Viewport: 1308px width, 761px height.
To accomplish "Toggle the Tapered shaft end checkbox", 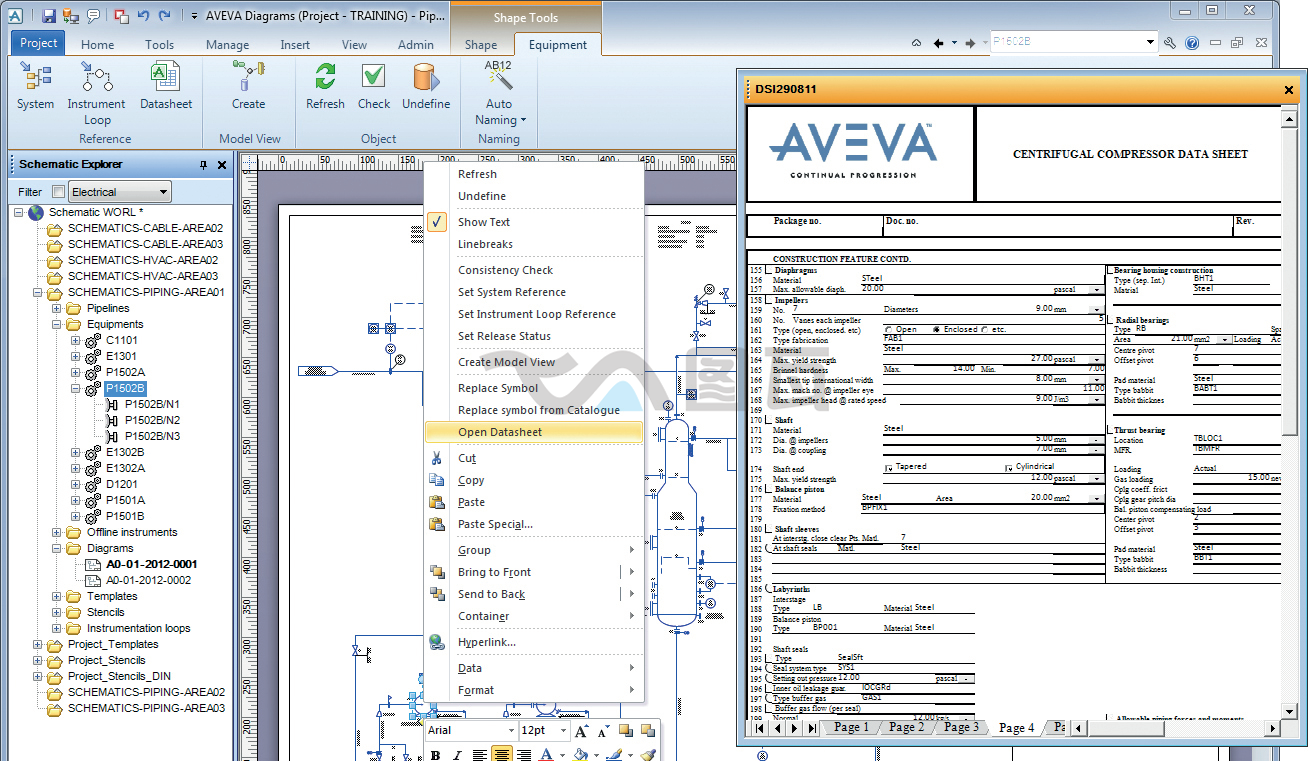I will coord(889,467).
